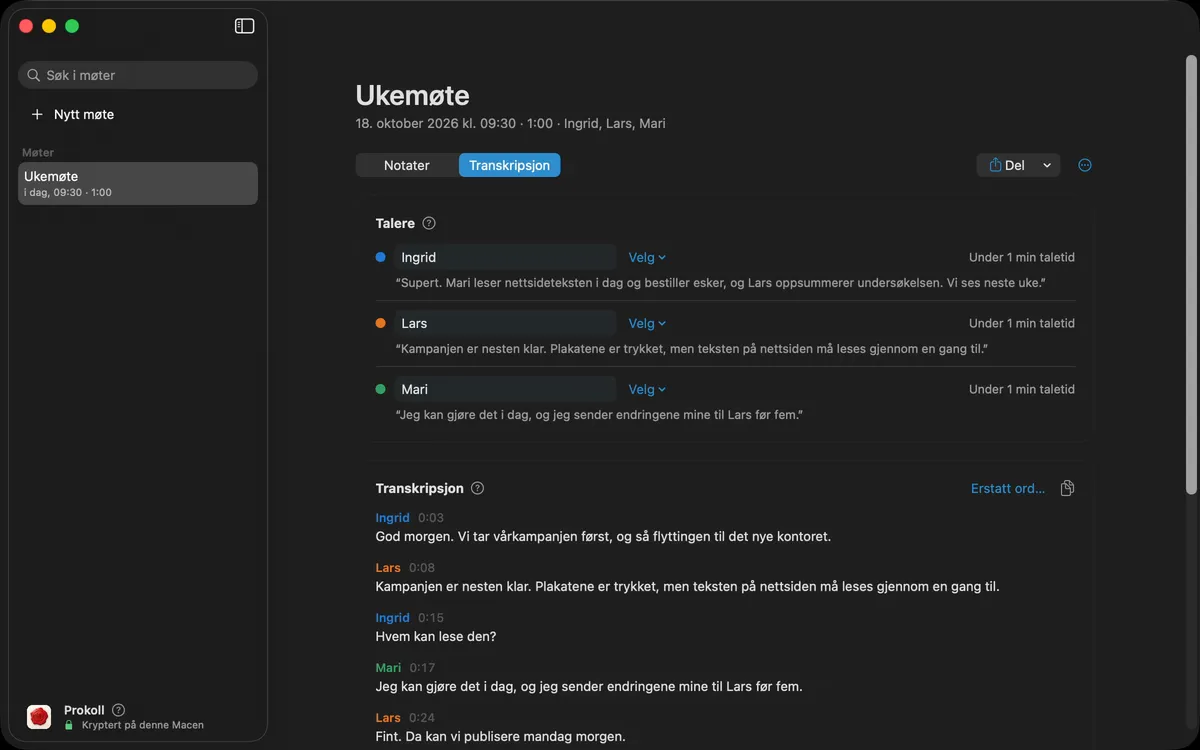
Task: Click the meeting date line "18. oktober 2026"
Action: click(x=511, y=124)
